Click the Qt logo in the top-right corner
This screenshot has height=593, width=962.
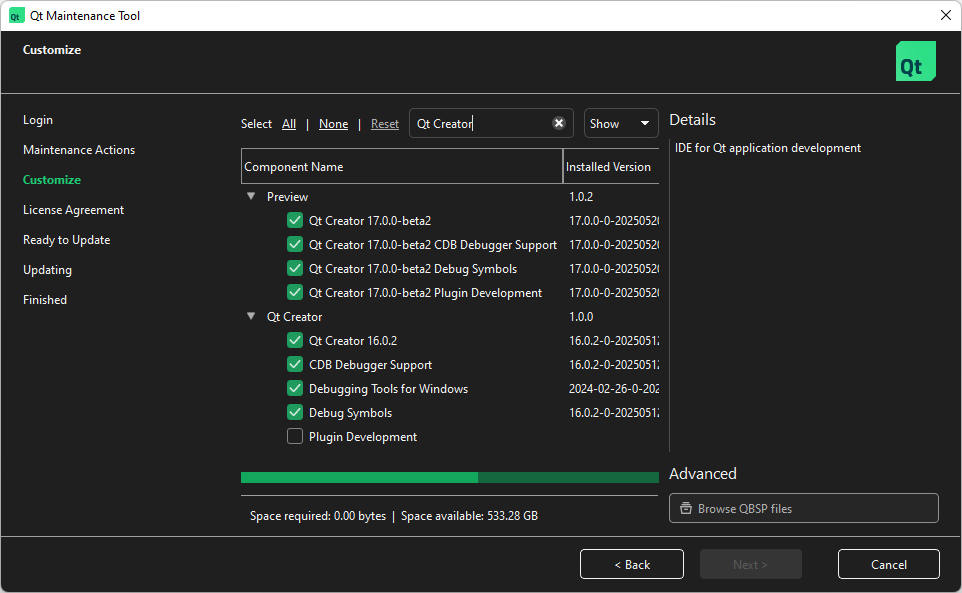coord(915,60)
